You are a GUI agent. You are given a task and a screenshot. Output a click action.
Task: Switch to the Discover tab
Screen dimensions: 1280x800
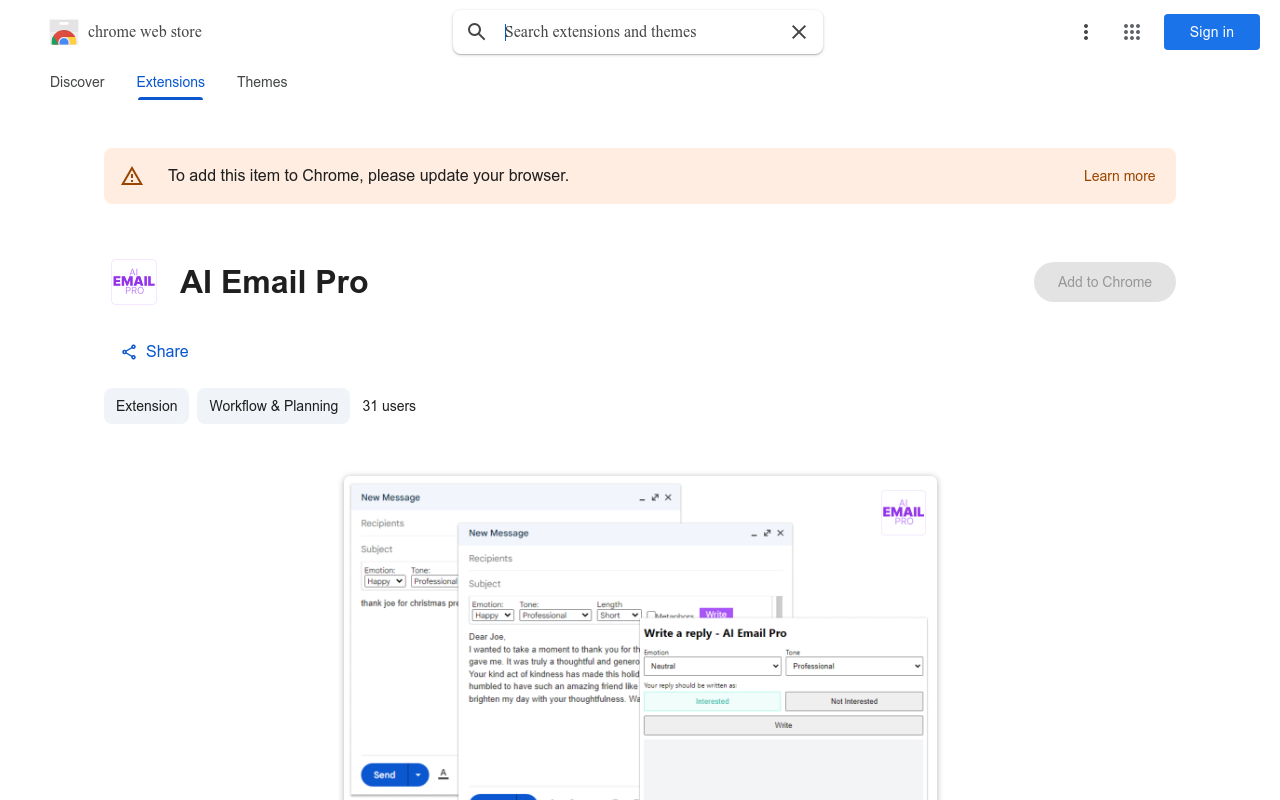[77, 82]
